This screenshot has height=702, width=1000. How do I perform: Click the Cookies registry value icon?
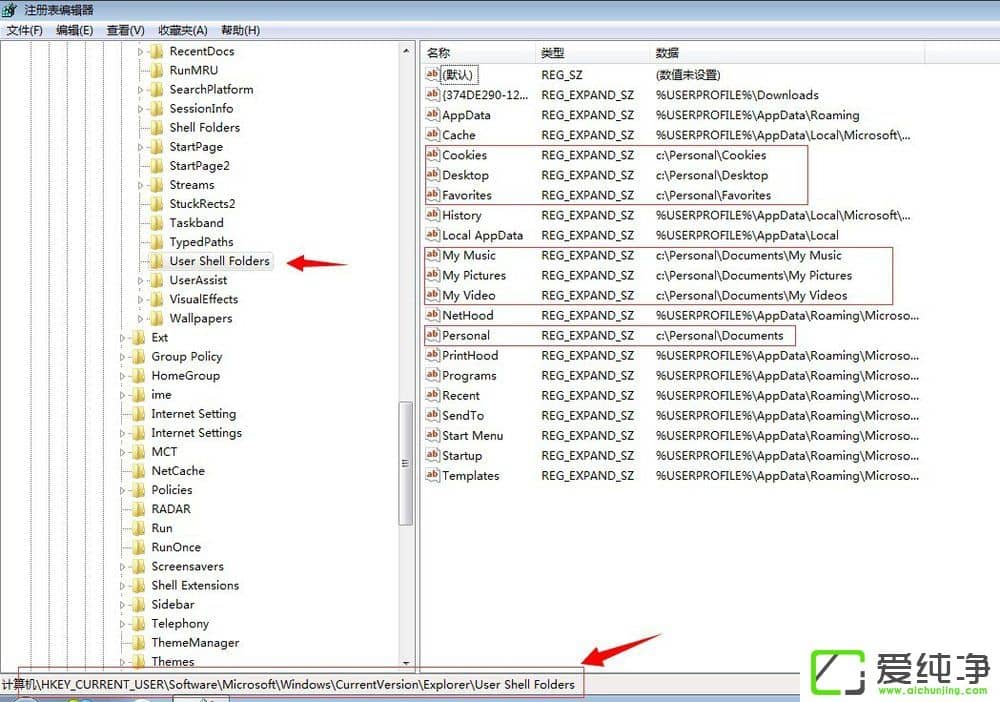coord(433,155)
